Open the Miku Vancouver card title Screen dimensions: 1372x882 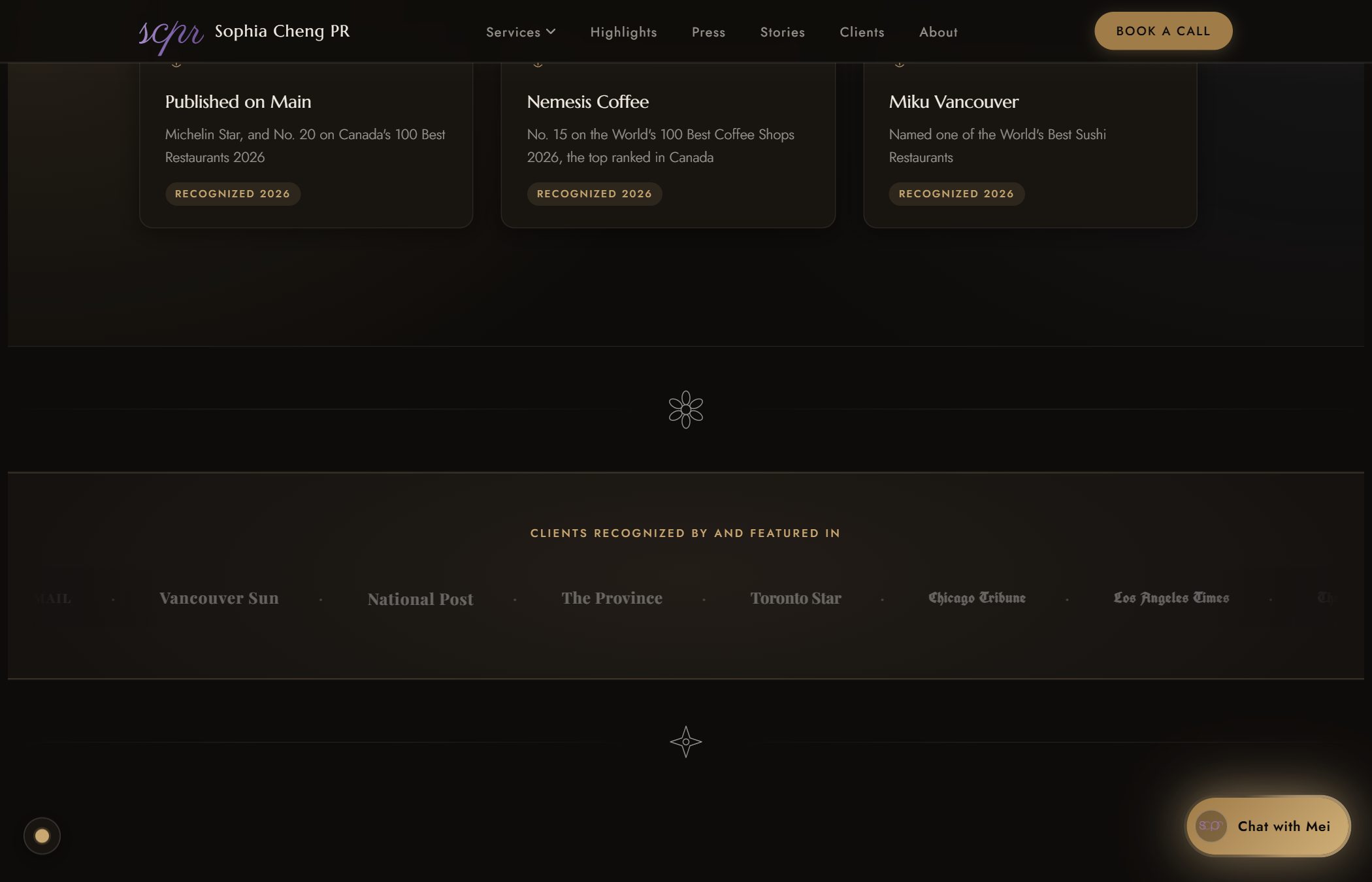point(953,102)
